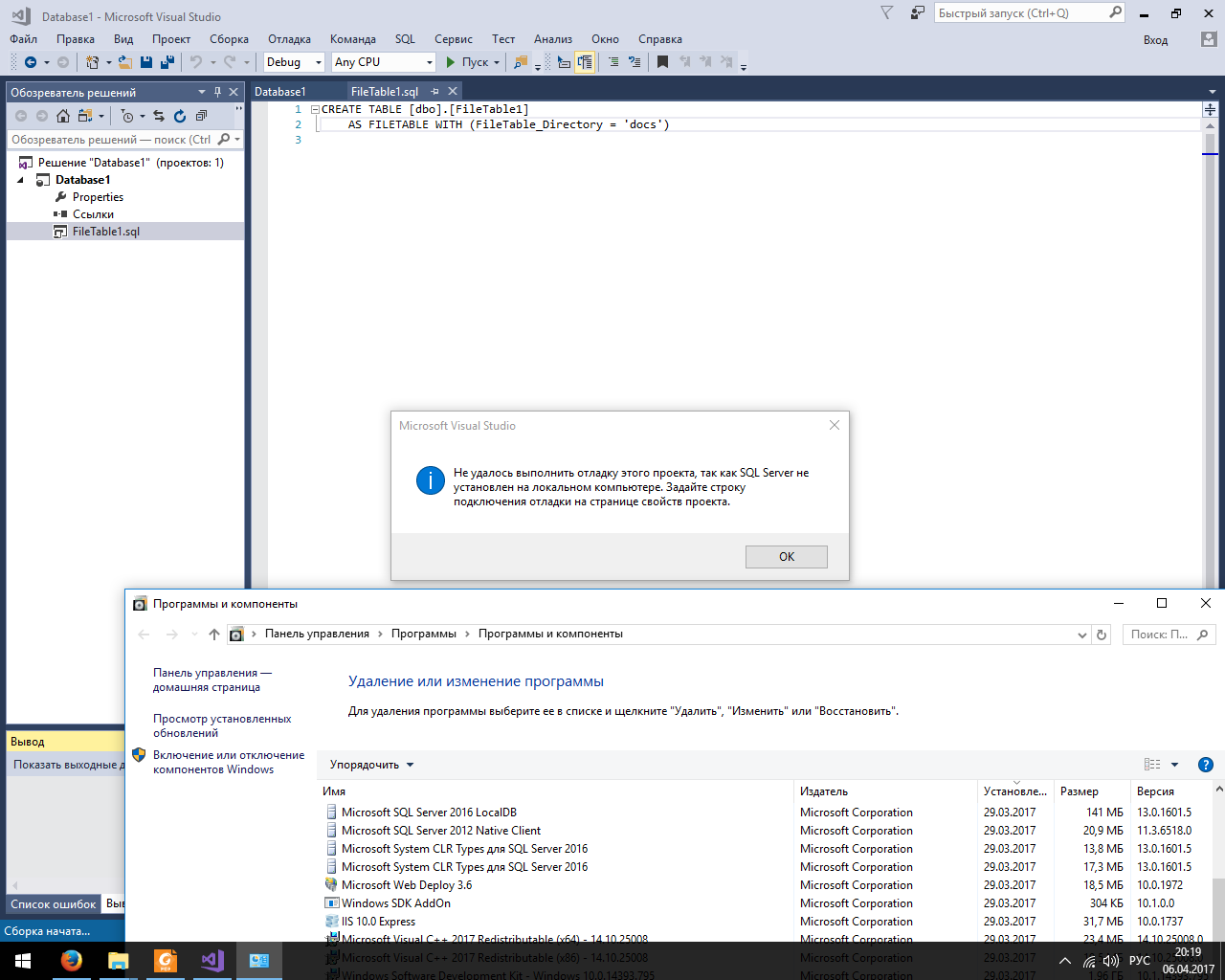Select Microsoft Web Deploy 3.6 row
Viewport: 1225px width, 980px height.
point(767,885)
